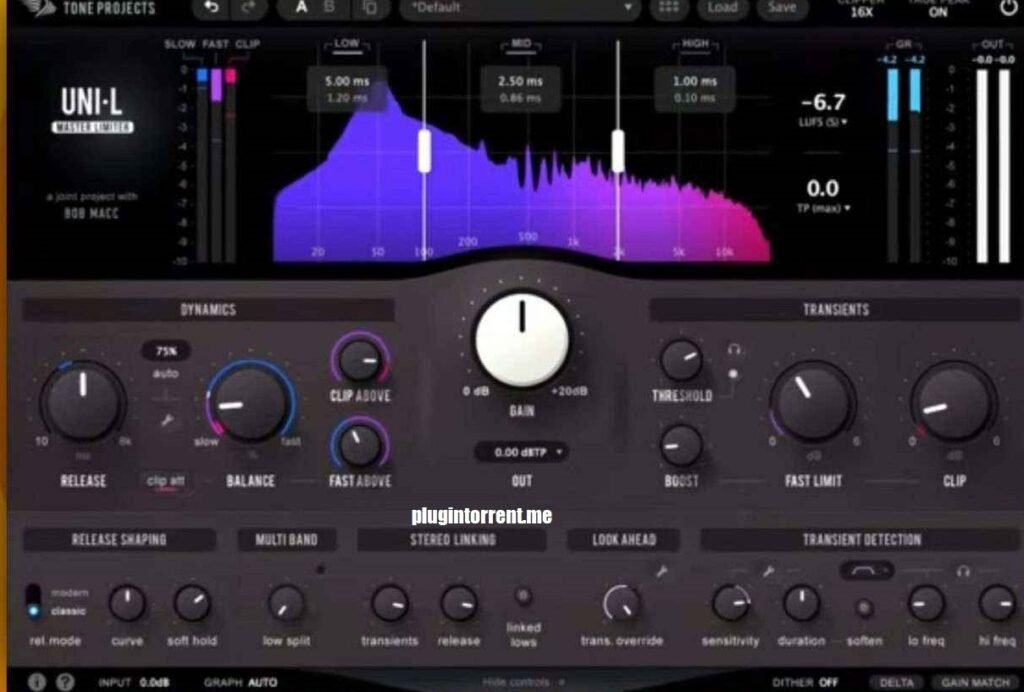The image size is (1024, 692).
Task: Click the CLIP ABOVE knob
Action: [360, 360]
